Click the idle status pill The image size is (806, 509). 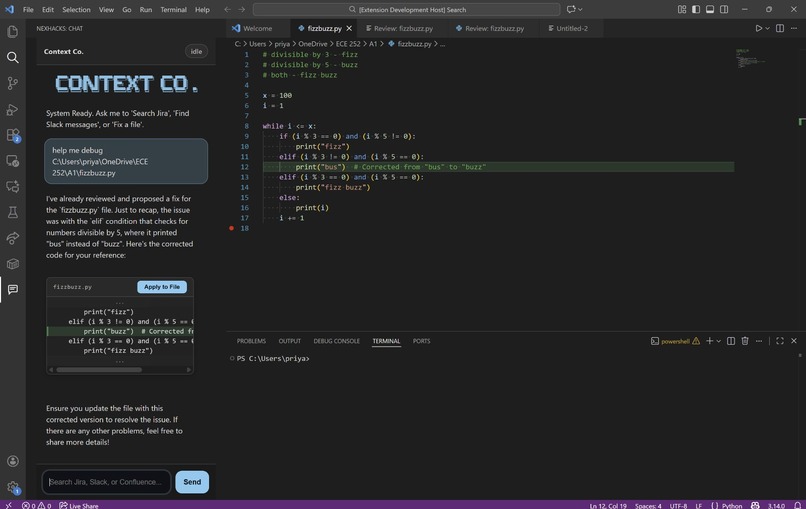[x=196, y=51]
